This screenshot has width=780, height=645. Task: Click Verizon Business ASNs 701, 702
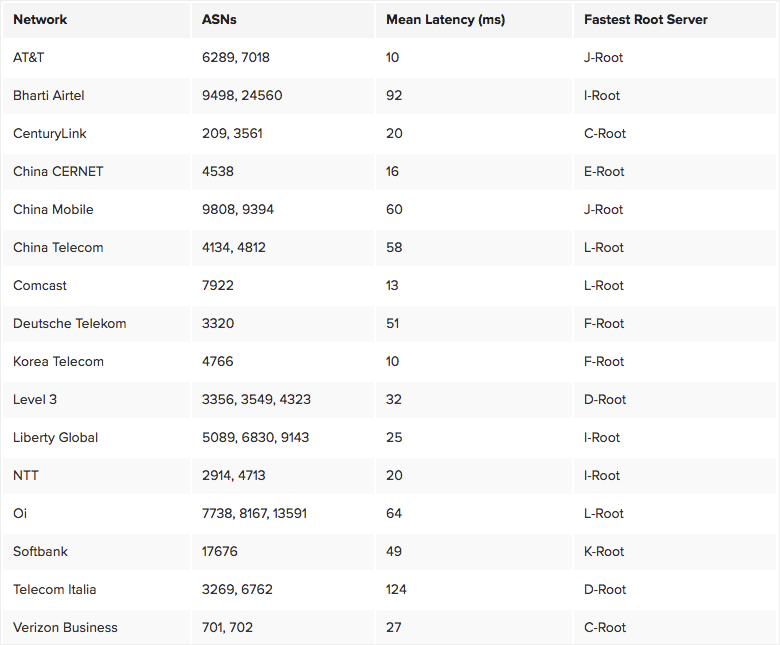point(227,628)
